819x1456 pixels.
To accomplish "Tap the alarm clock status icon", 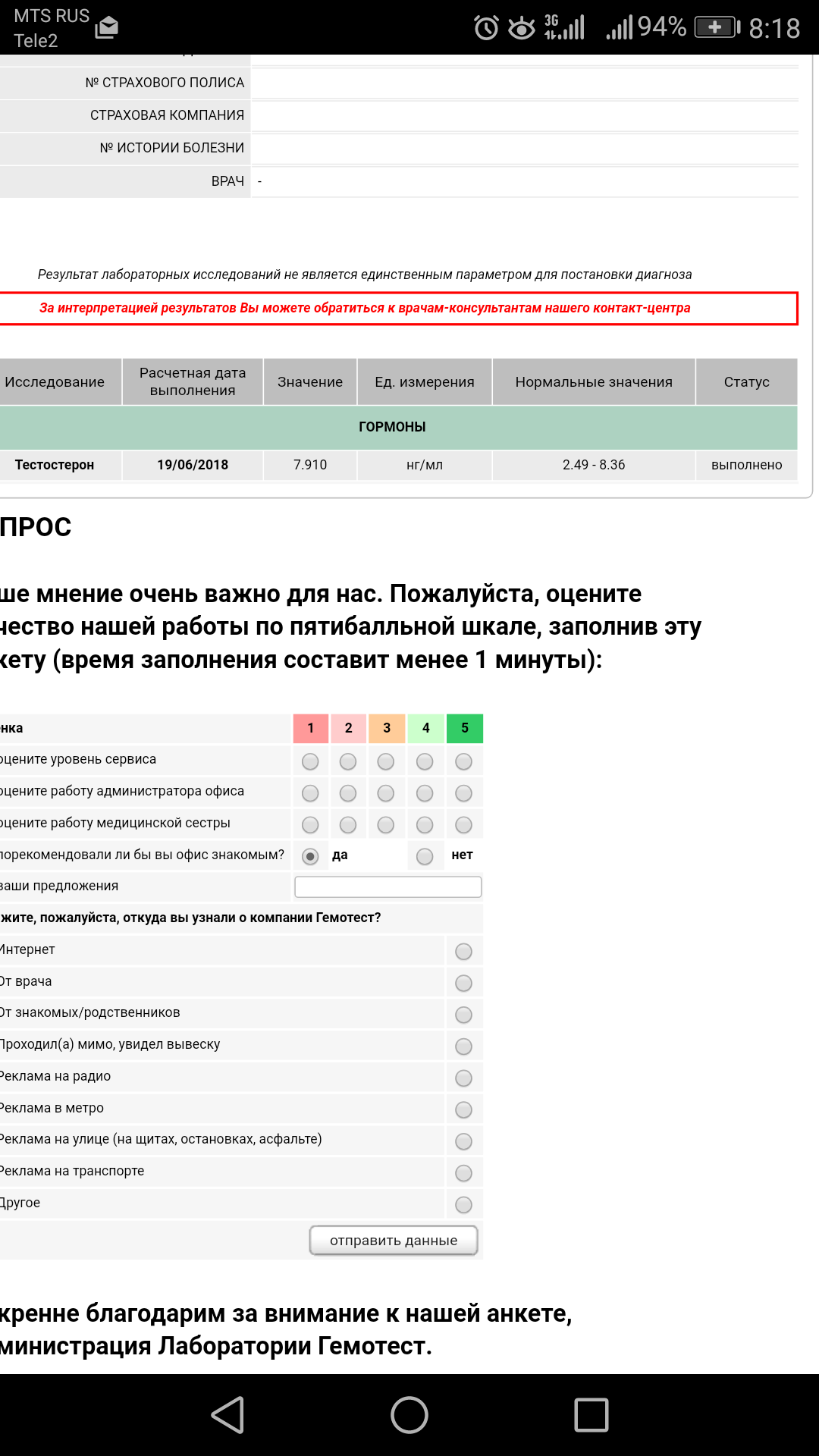I will 486,28.
